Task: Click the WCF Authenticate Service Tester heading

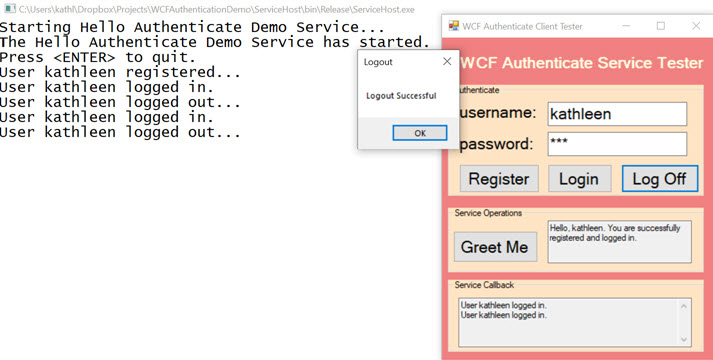Action: 582,63
